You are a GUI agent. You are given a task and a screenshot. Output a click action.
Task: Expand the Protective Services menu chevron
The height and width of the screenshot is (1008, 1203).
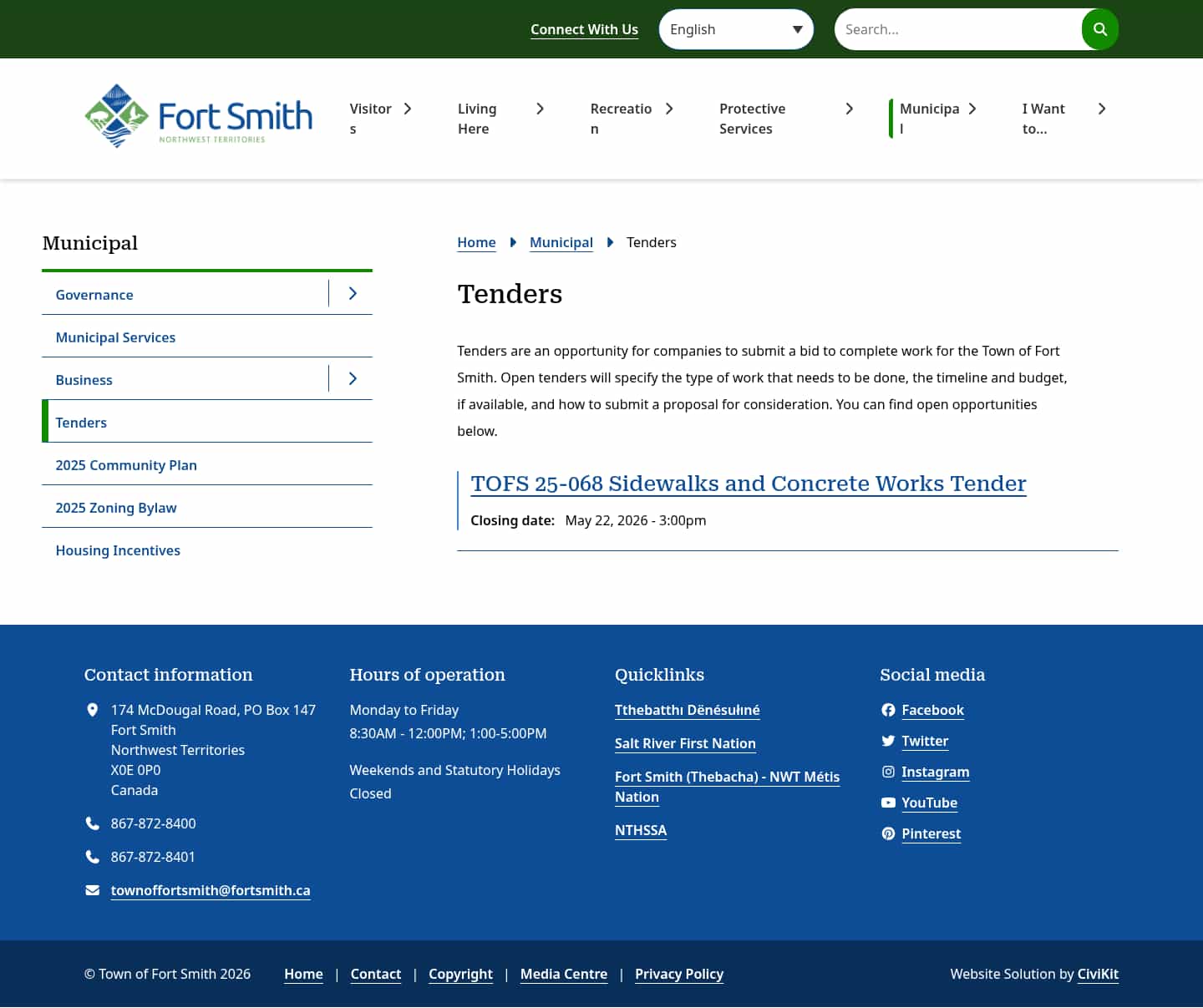point(850,109)
